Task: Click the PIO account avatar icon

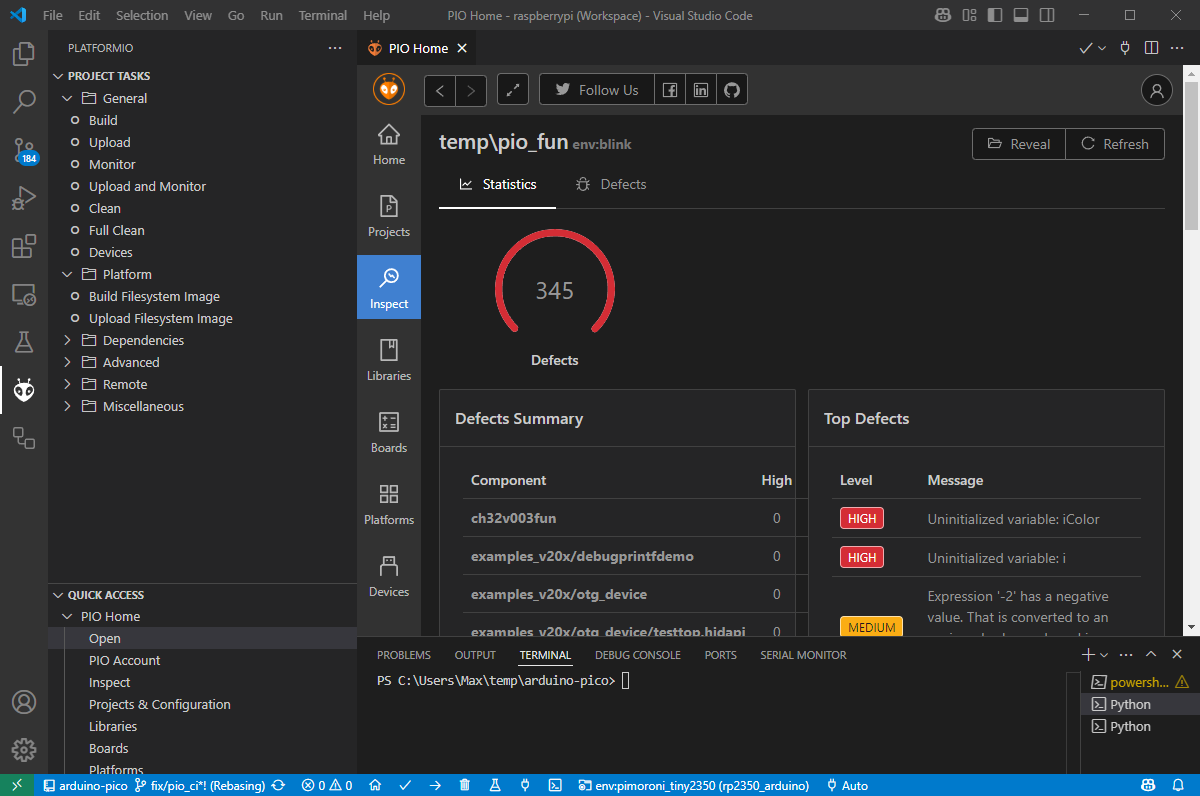Action: pos(1157,90)
